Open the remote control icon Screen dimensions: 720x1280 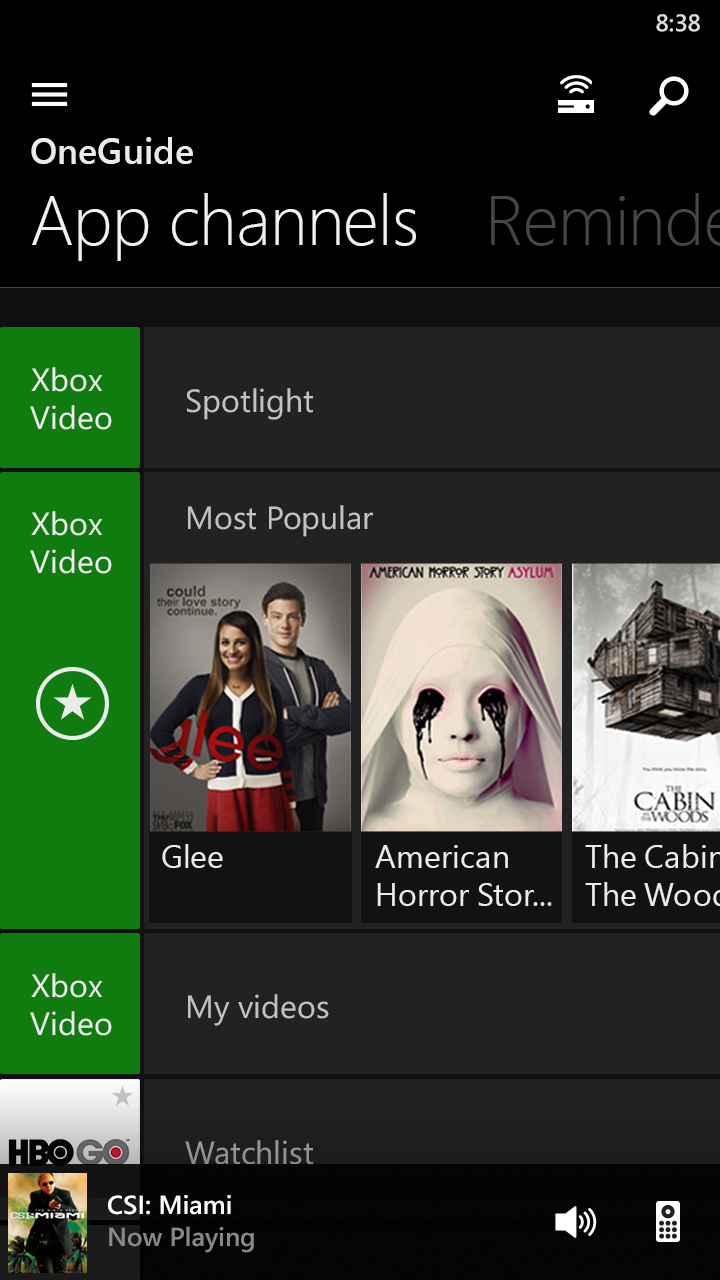tap(668, 1221)
